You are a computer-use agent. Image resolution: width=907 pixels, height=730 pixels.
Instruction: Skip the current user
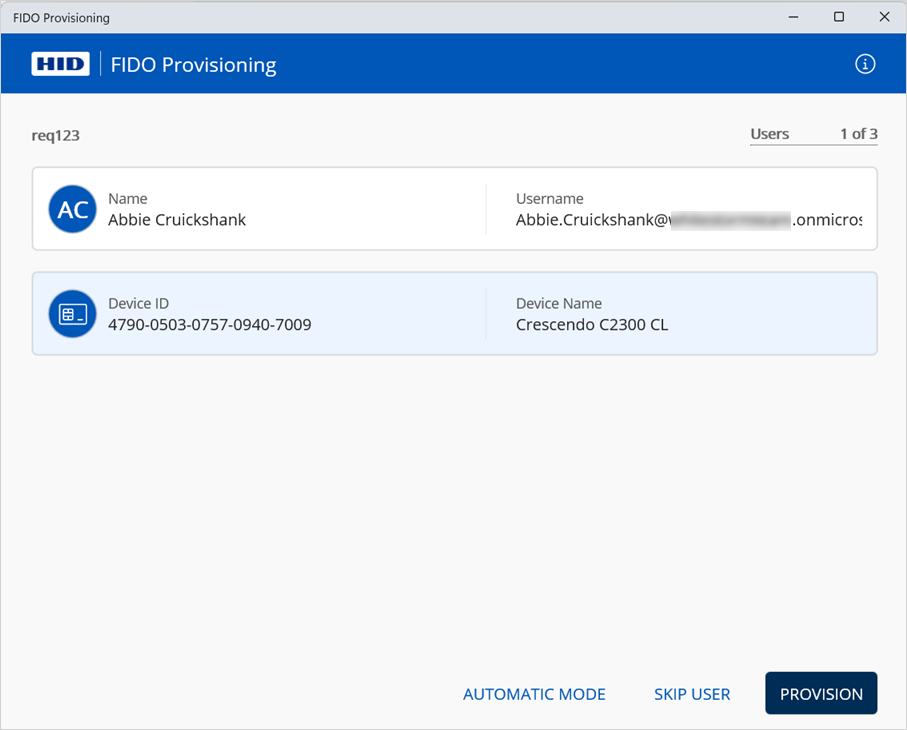(x=692, y=694)
